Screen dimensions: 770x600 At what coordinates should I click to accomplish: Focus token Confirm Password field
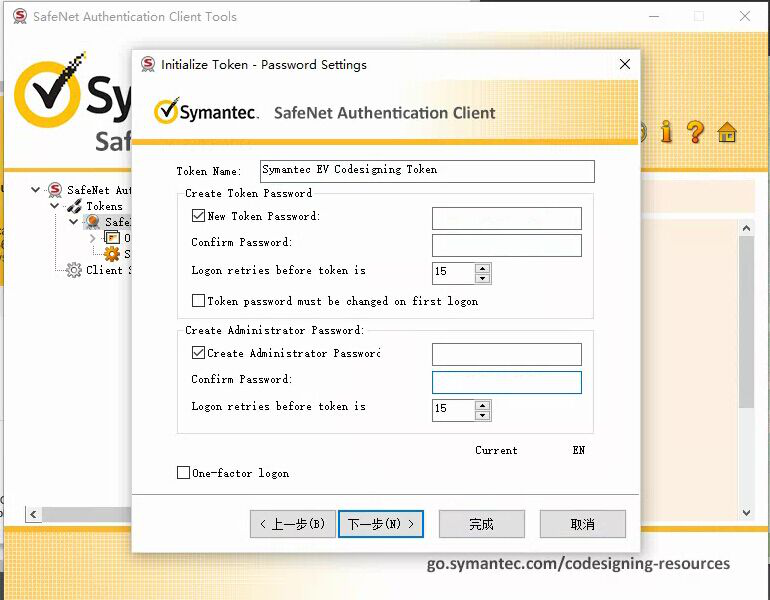[507, 245]
